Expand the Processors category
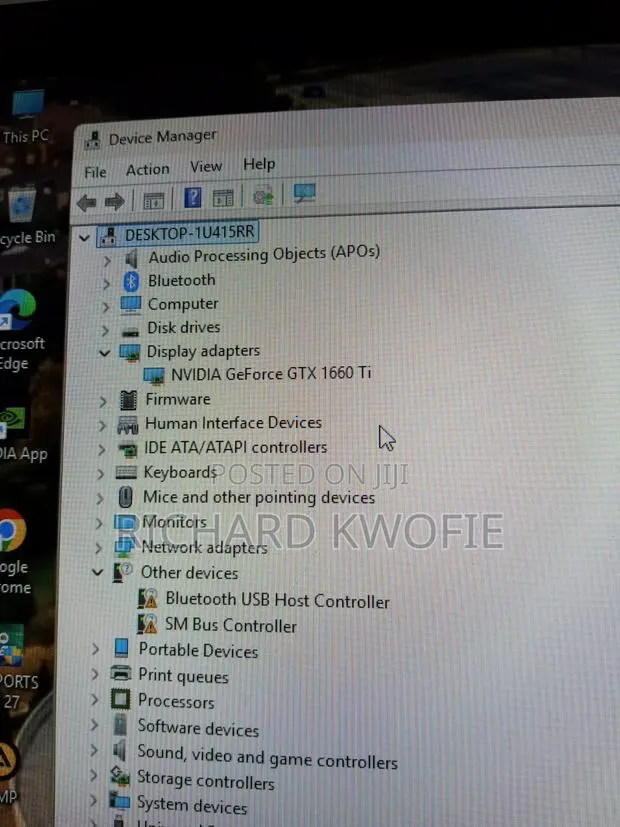 pos(94,699)
